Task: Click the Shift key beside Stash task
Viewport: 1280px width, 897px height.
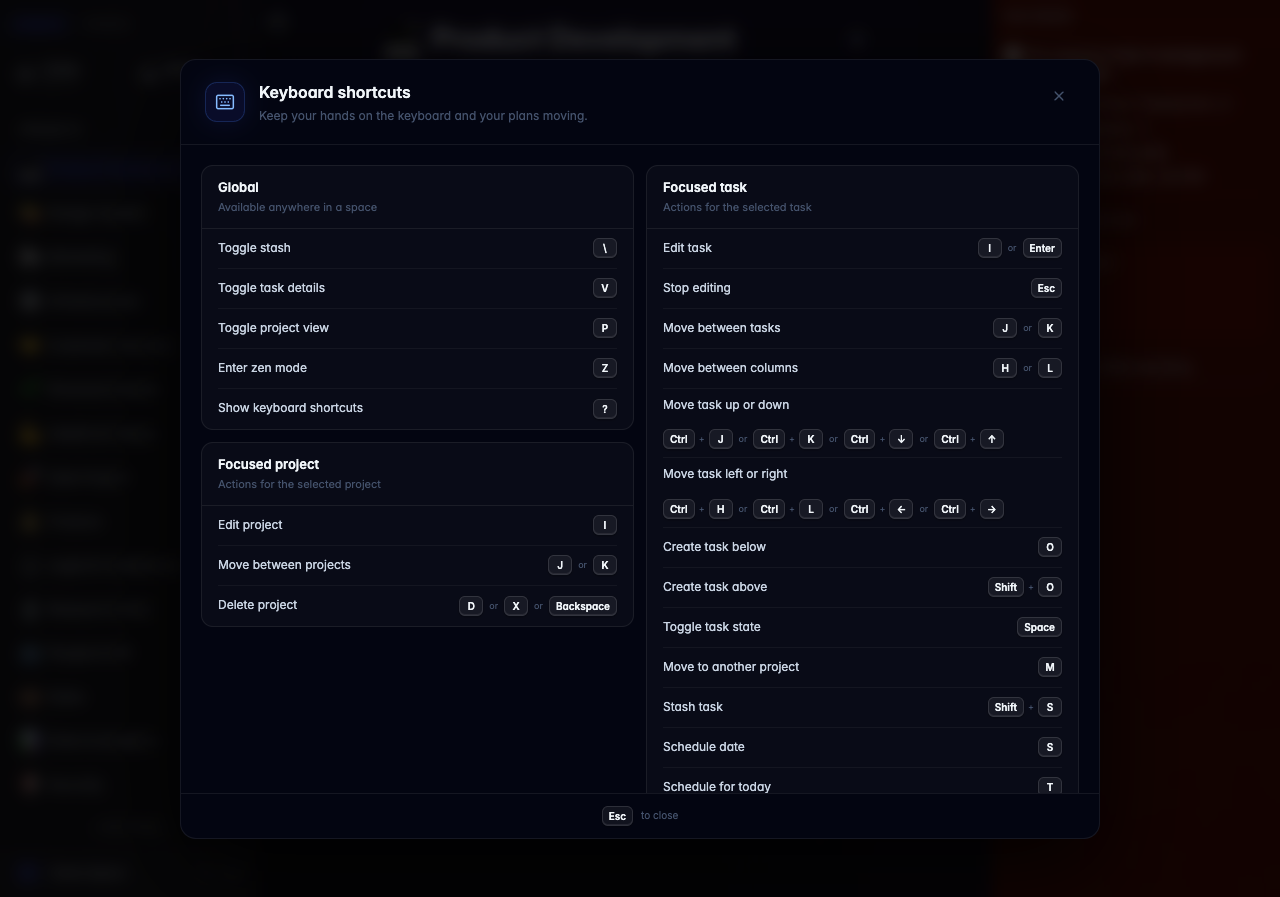Action: pos(1006,707)
